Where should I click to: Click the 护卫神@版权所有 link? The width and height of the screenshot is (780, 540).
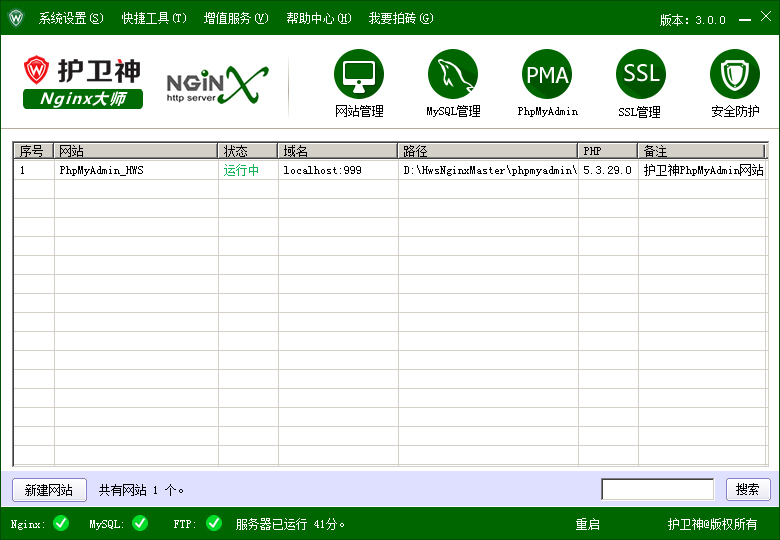[x=712, y=524]
